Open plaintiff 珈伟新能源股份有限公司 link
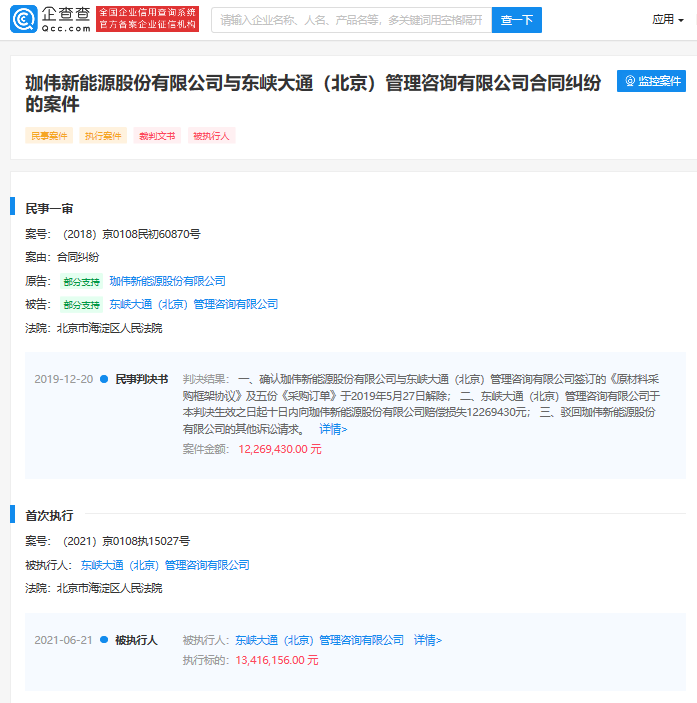This screenshot has height=703, width=697. pyautogui.click(x=167, y=281)
